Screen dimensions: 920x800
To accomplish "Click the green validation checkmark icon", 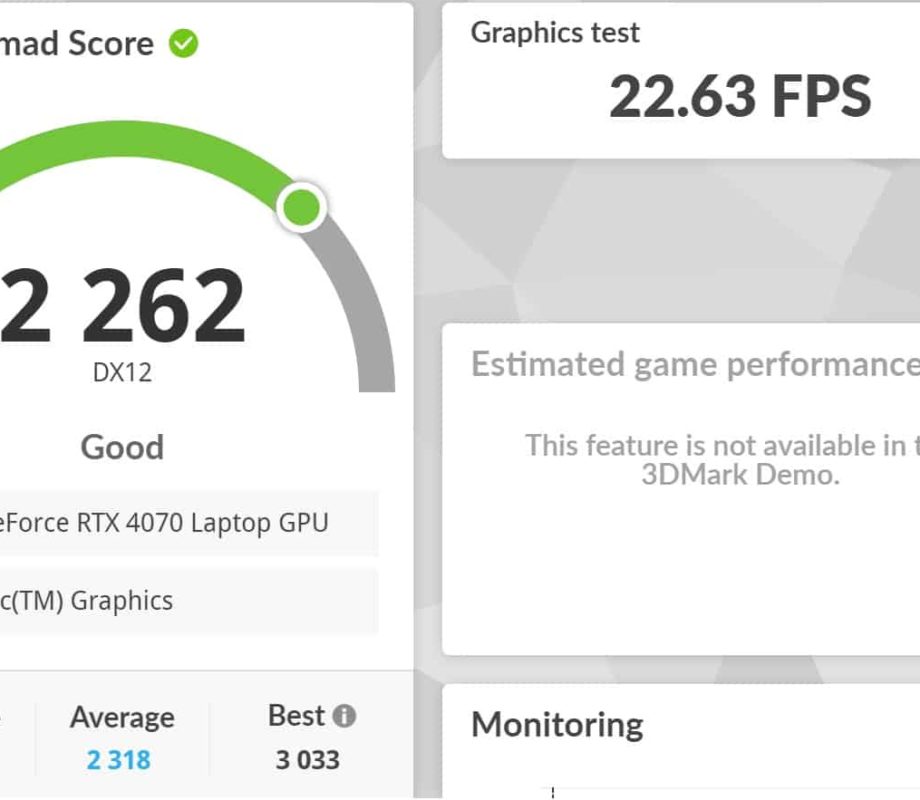I will (184, 43).
